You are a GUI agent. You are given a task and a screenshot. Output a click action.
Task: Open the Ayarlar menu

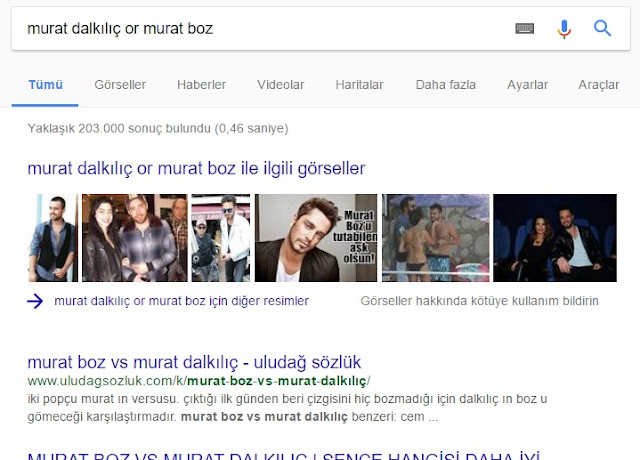point(527,85)
